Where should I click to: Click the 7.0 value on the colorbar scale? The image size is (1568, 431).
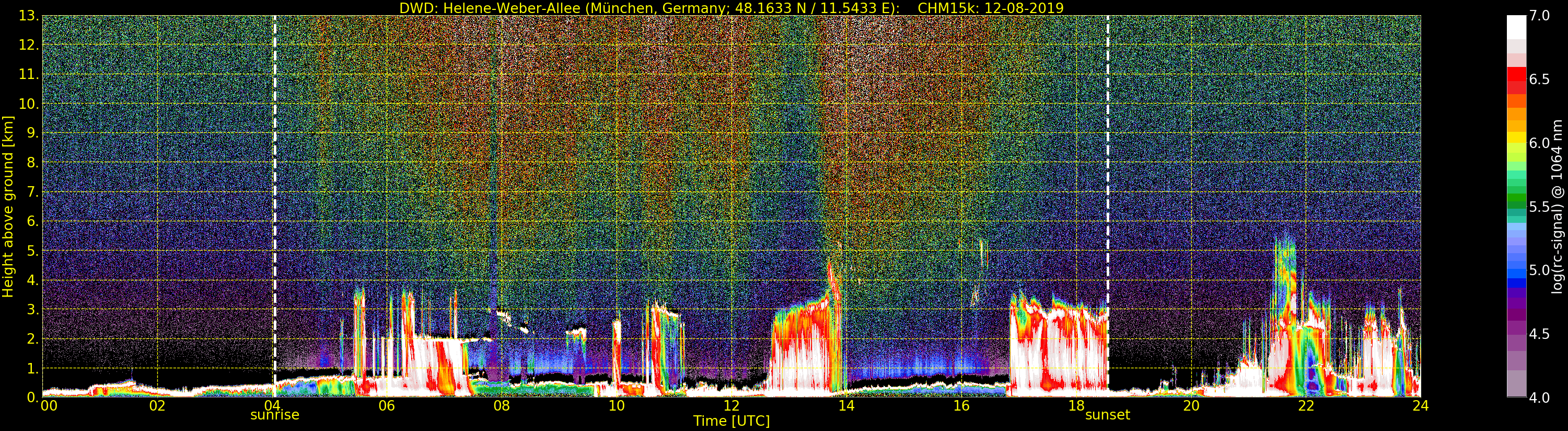1539,16
